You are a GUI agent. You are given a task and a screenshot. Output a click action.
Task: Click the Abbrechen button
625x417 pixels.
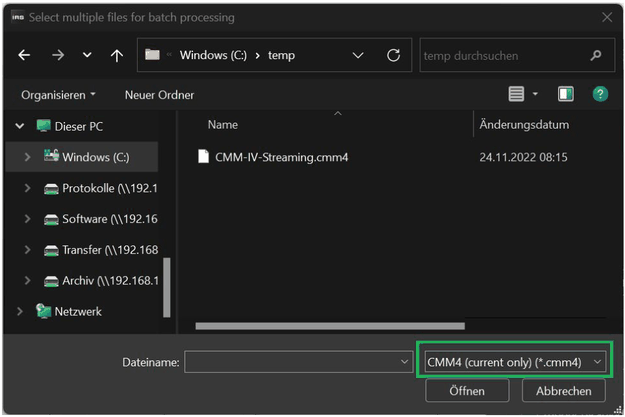[x=564, y=391]
